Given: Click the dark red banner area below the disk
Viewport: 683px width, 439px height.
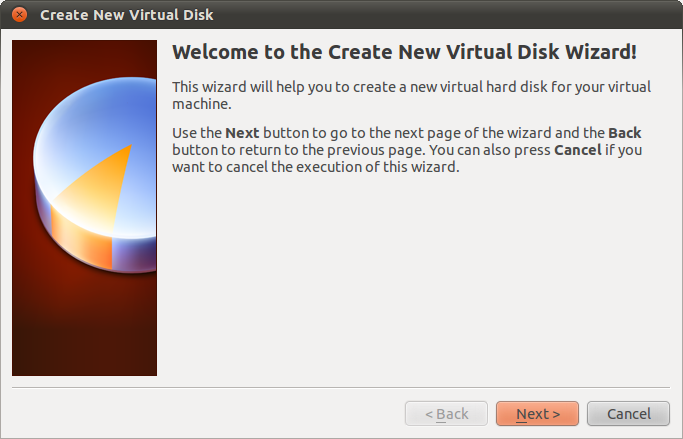Looking at the screenshot, I should tap(84, 330).
